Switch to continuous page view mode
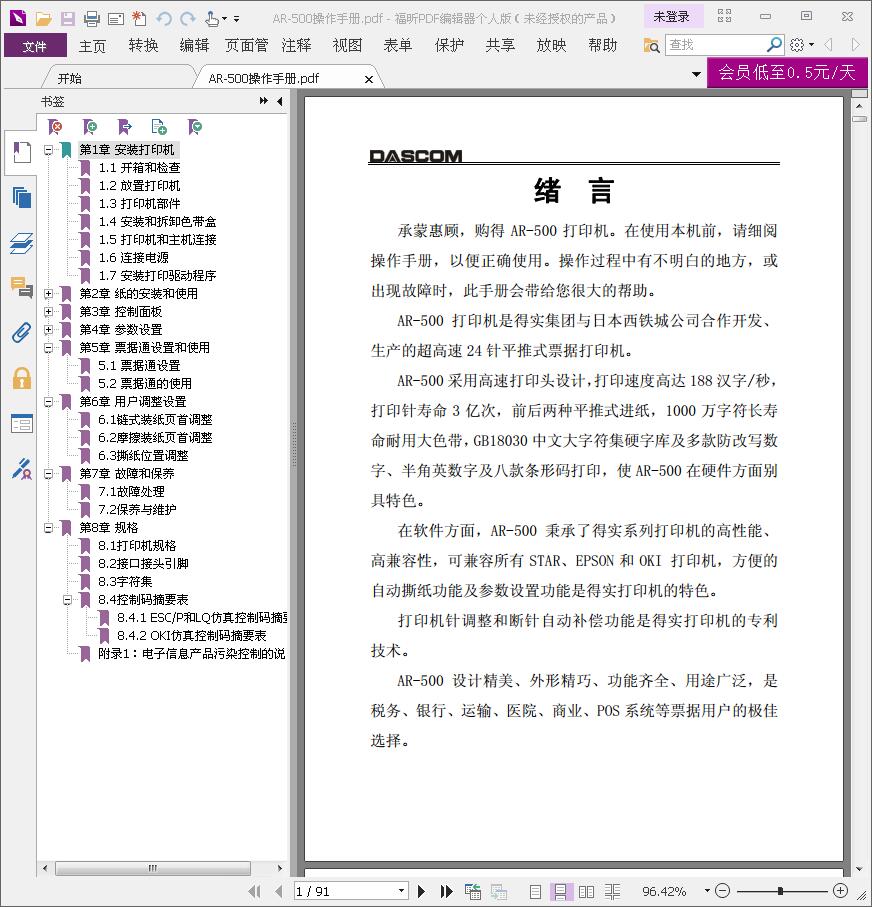872x907 pixels. [560, 891]
